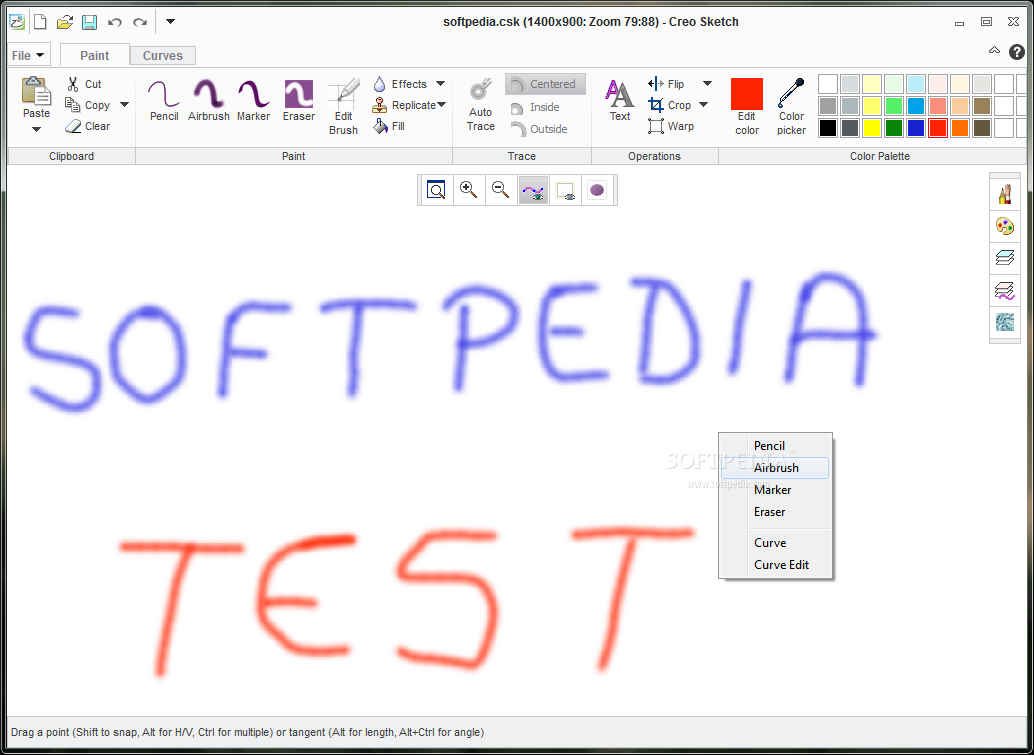Viewport: 1034px width, 755px height.
Task: Open the quick access toolbar customize arrow
Action: pos(170,22)
